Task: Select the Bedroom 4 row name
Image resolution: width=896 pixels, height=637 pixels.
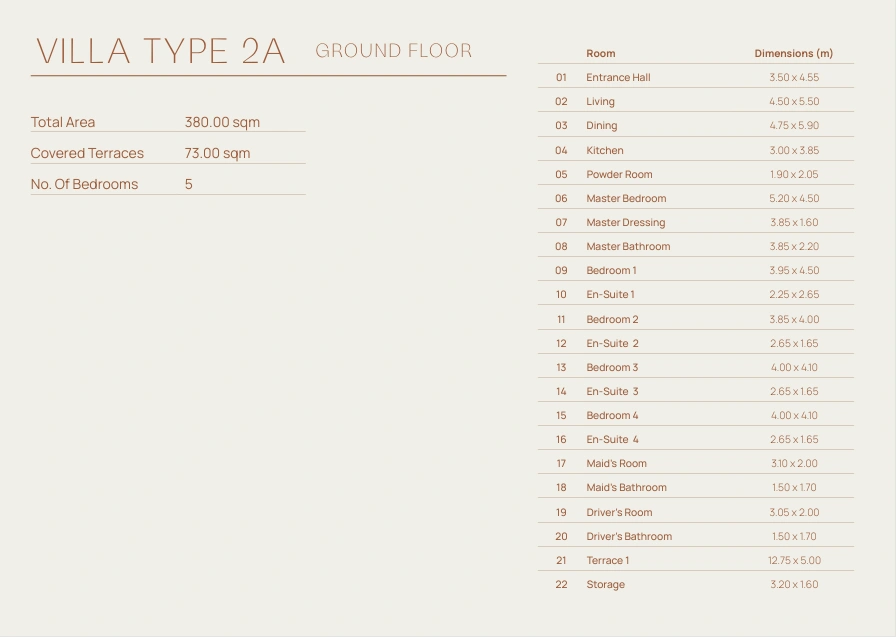Action: 612,415
